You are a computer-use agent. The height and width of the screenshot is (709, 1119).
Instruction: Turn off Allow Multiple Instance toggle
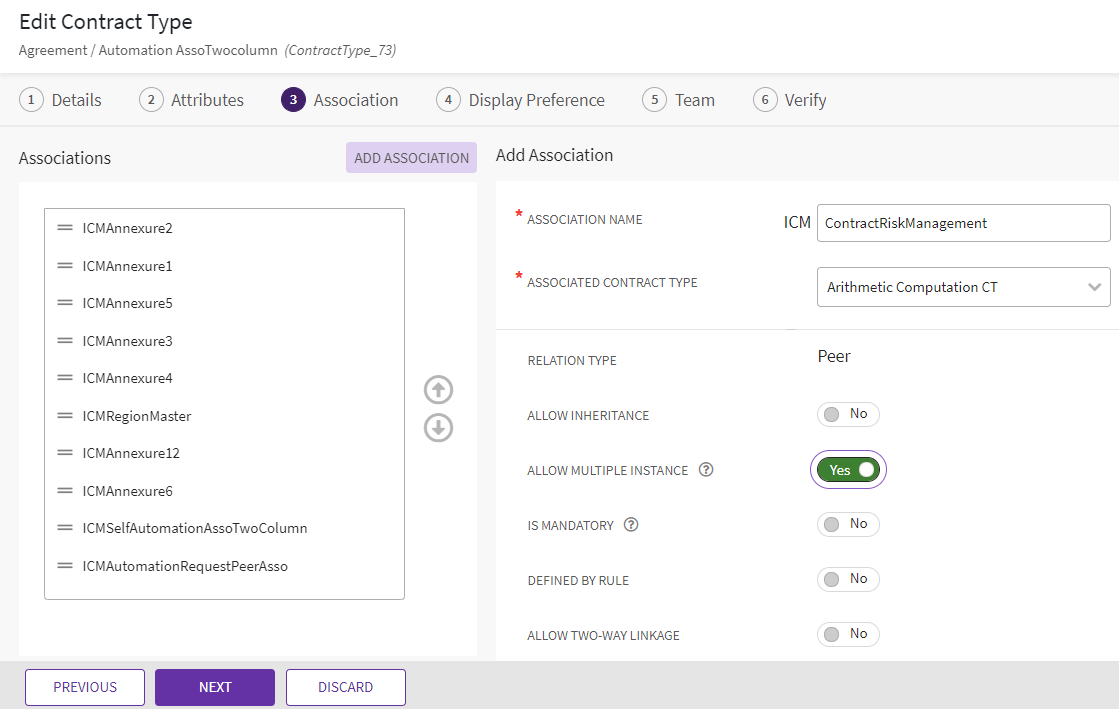848,470
